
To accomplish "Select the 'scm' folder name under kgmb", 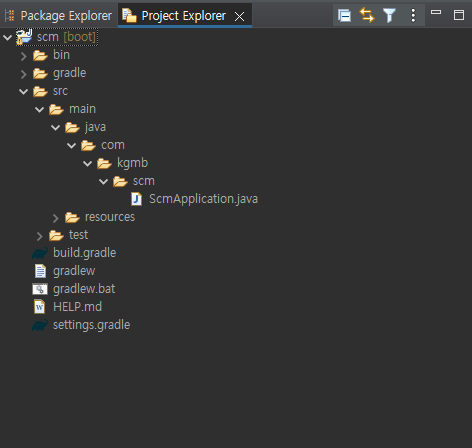I will pos(144,181).
